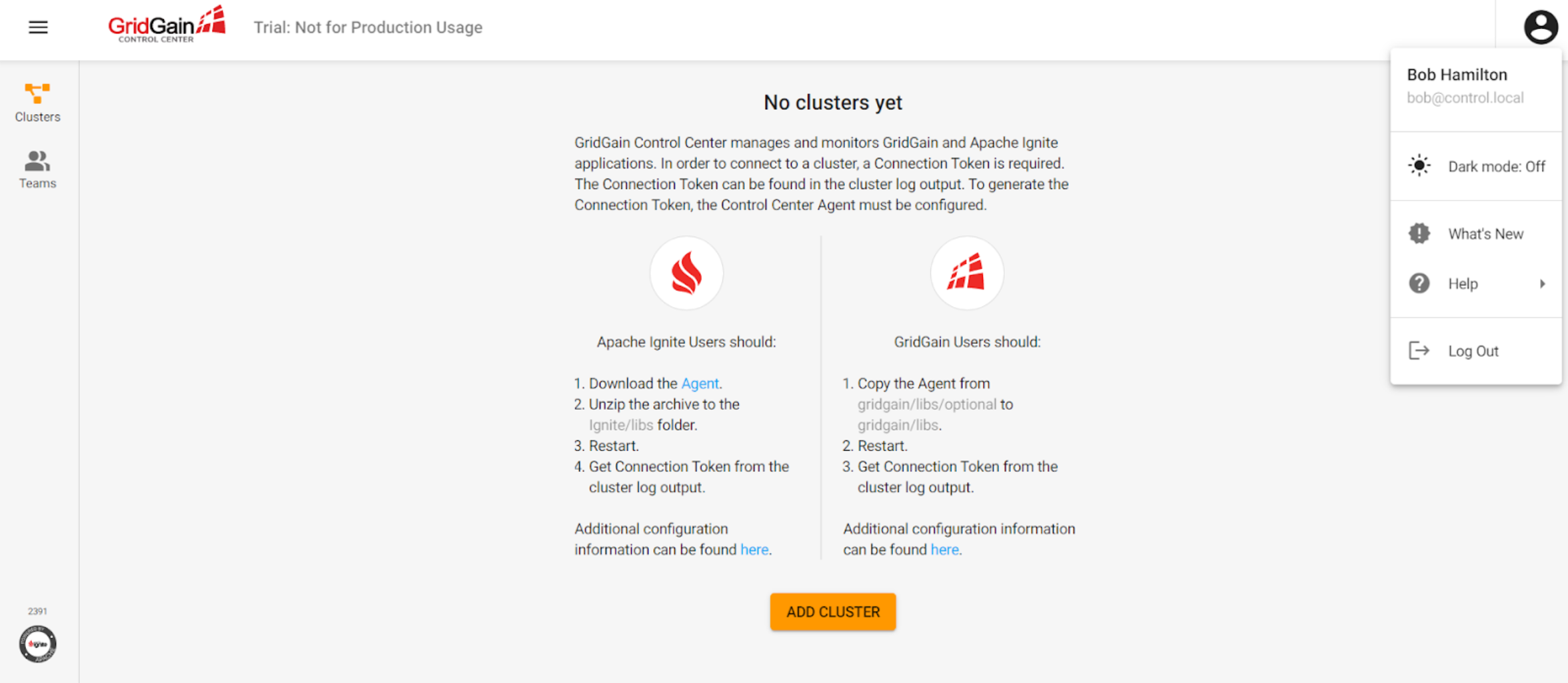The width and height of the screenshot is (1568, 683).
Task: Go to the Teams sidebar section
Action: [37, 169]
